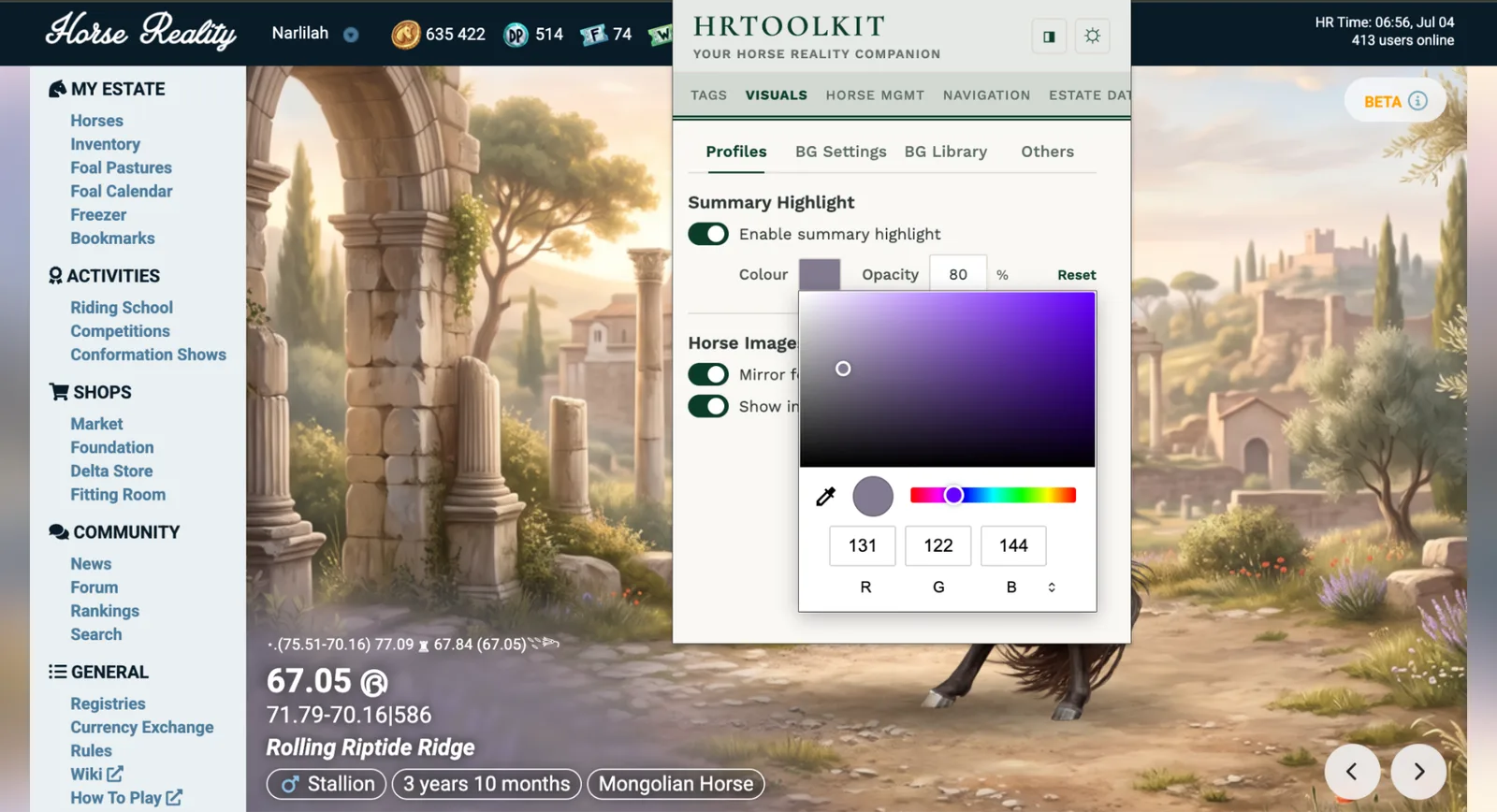Toggle the HRToolkit side panel layout icon
1497x812 pixels.
[1049, 36]
